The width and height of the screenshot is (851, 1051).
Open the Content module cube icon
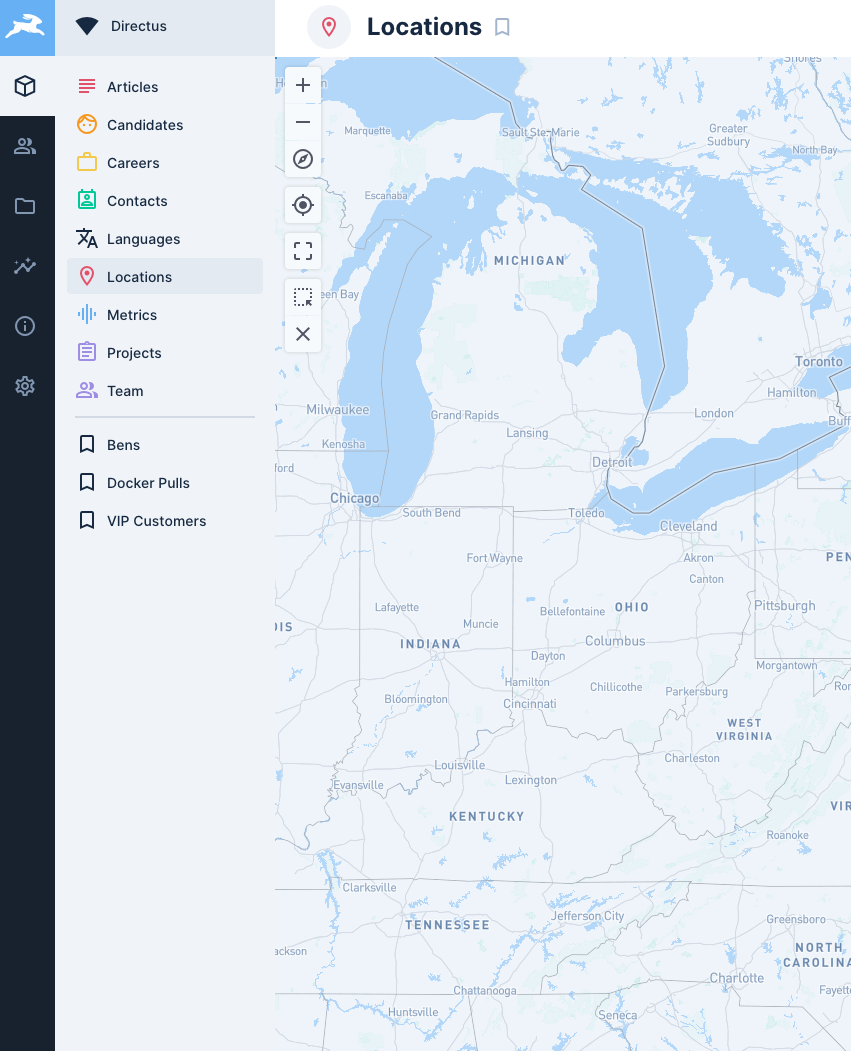25,86
